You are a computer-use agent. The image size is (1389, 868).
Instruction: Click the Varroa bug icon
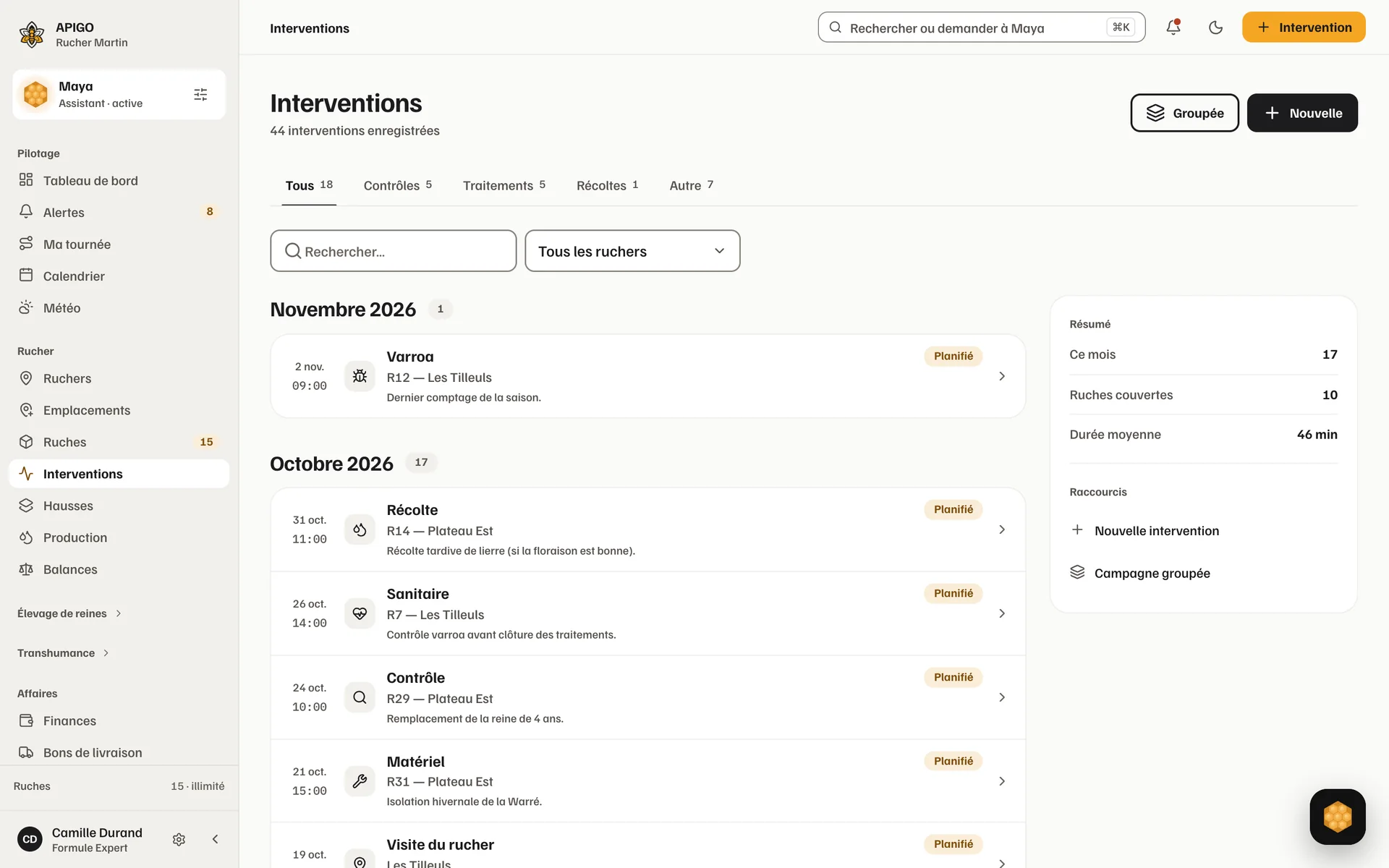coord(360,376)
